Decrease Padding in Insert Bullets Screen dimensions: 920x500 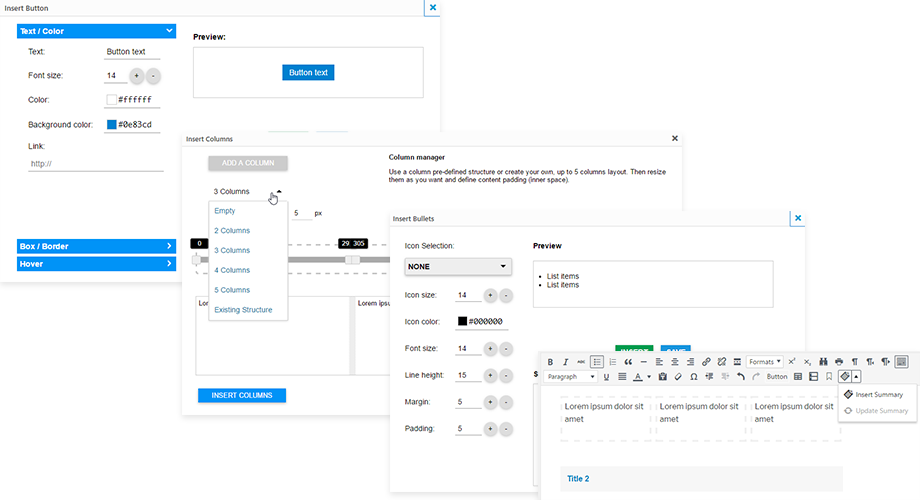(506, 429)
